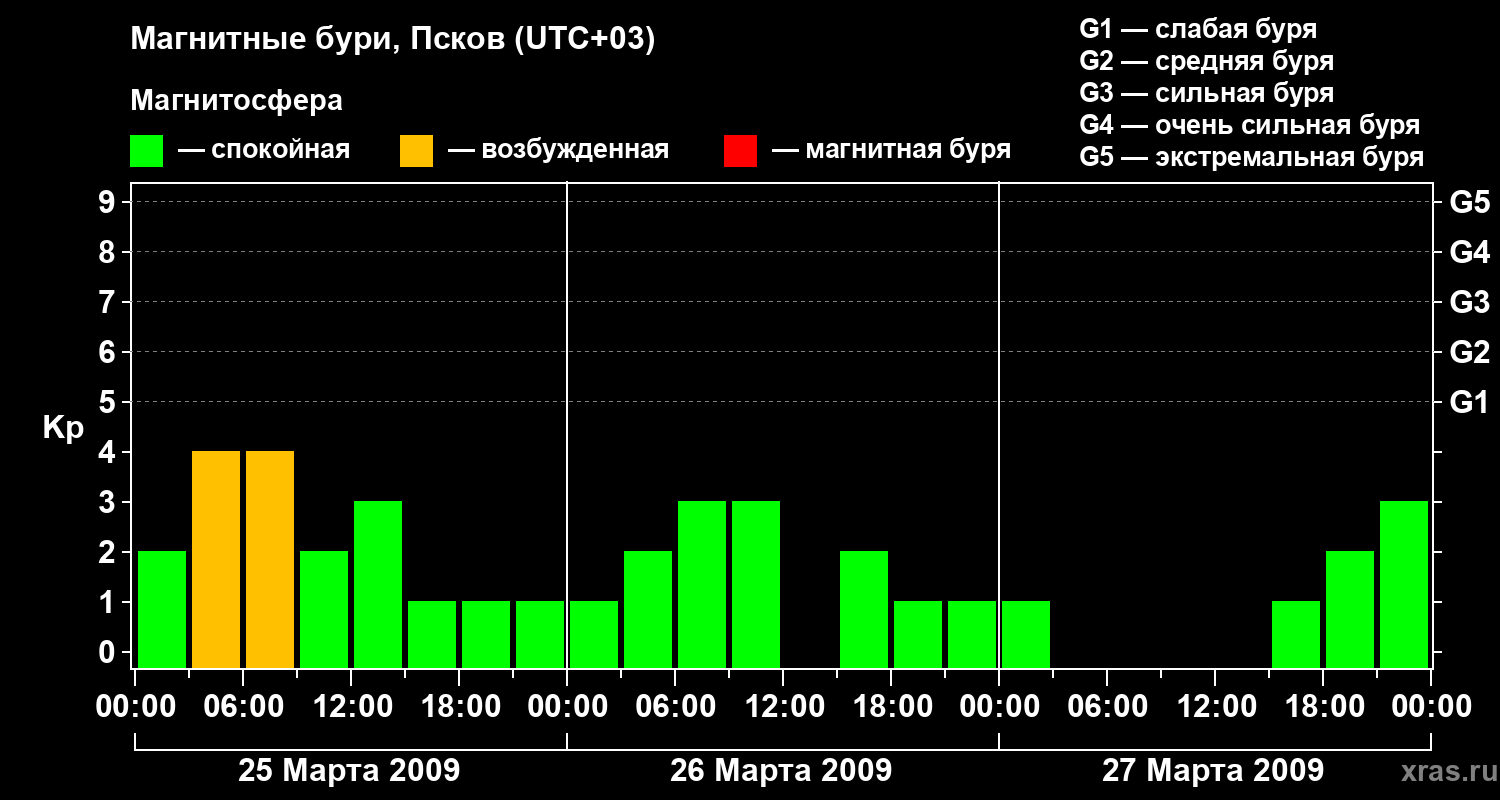Image resolution: width=1500 pixels, height=800 pixels.
Task: Click the '12:00' time label for 27 Марта
Action: [1215, 706]
